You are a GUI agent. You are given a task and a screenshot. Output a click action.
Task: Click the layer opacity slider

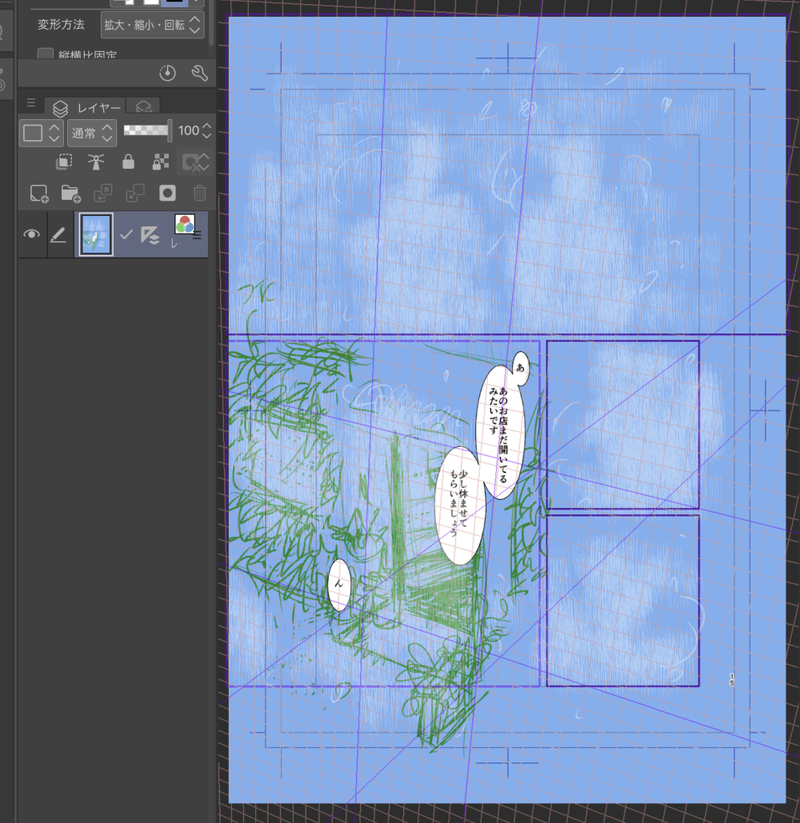pyautogui.click(x=148, y=130)
